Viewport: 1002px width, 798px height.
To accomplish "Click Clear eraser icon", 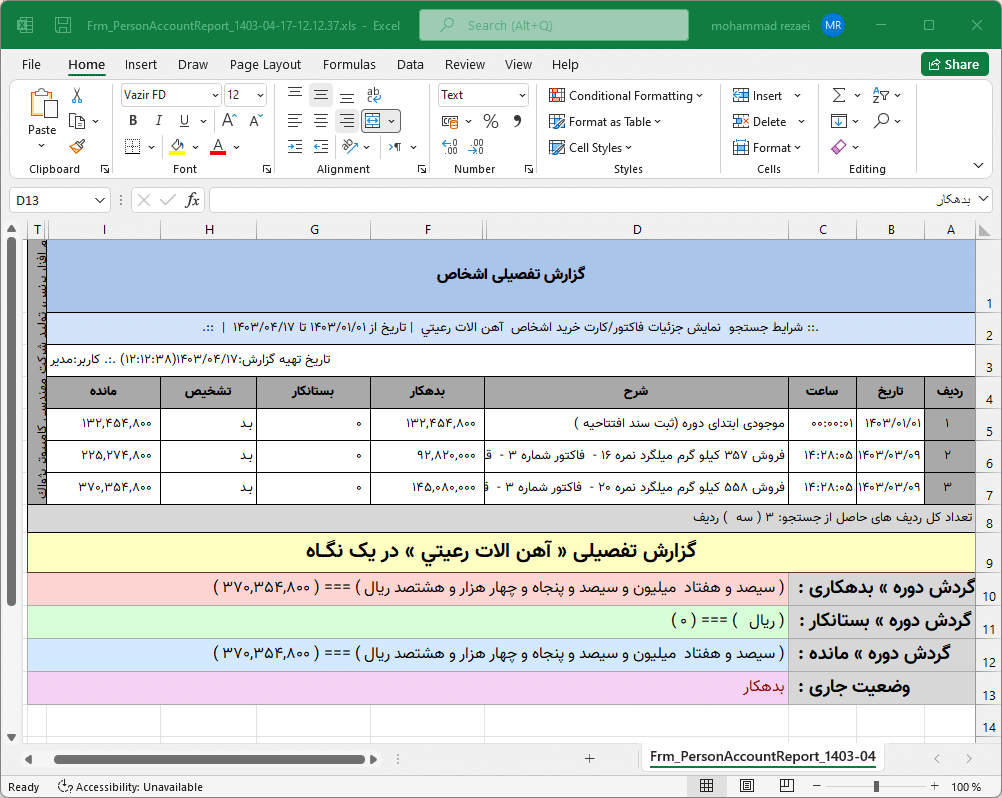I will click(x=838, y=147).
